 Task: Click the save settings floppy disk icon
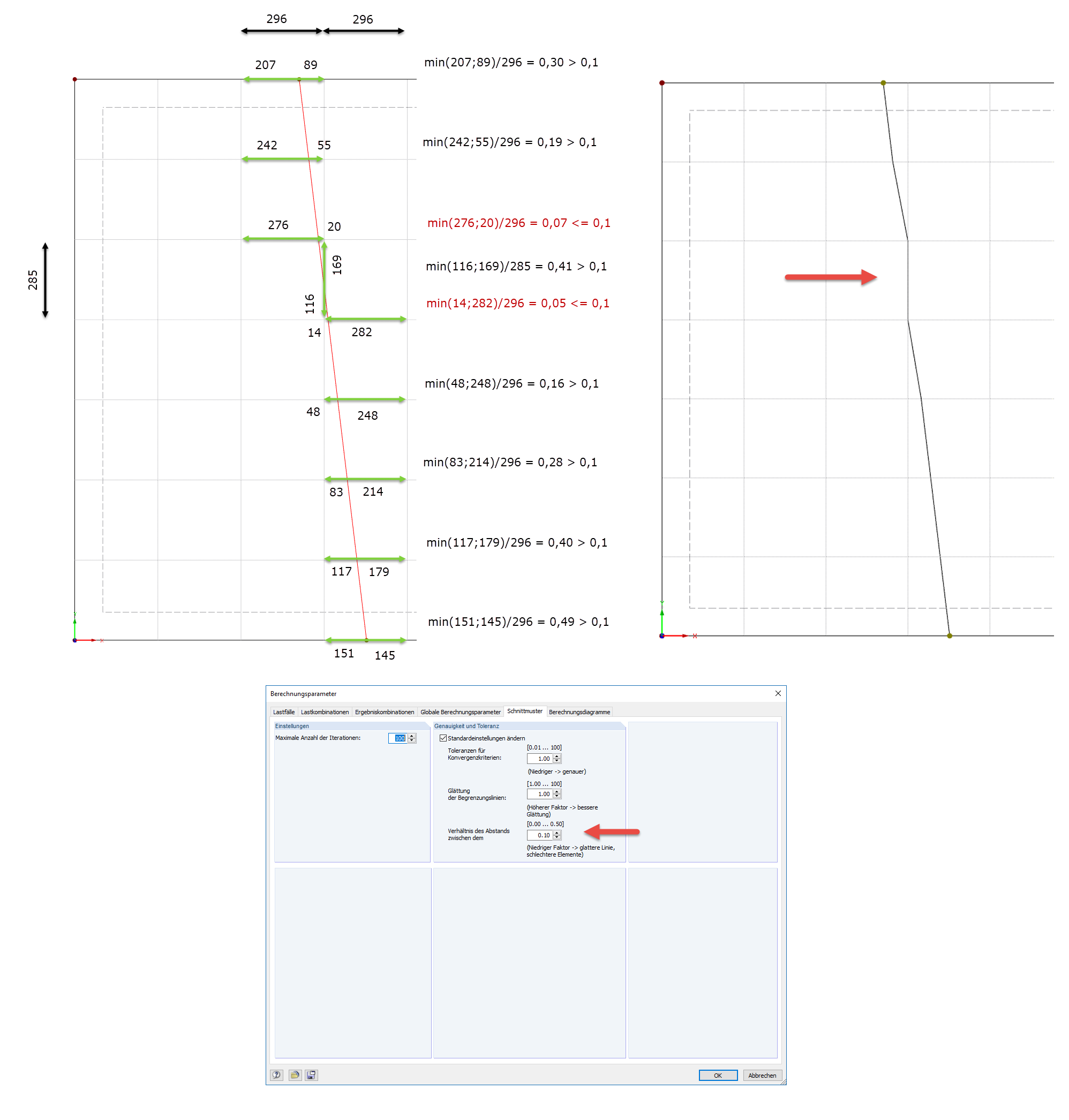311,1075
